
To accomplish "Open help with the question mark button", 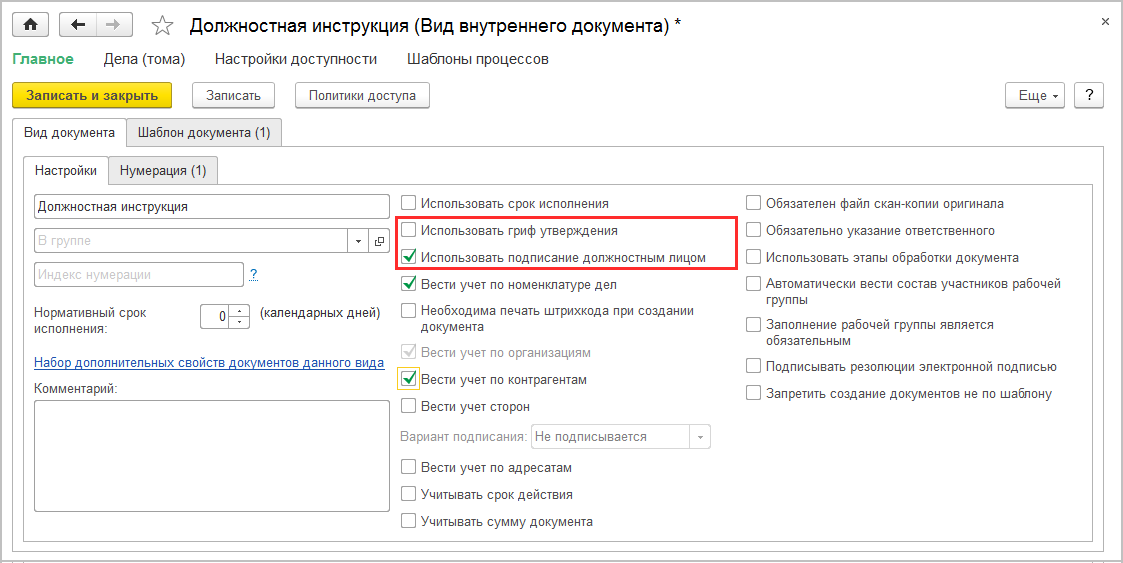I will coord(1088,95).
